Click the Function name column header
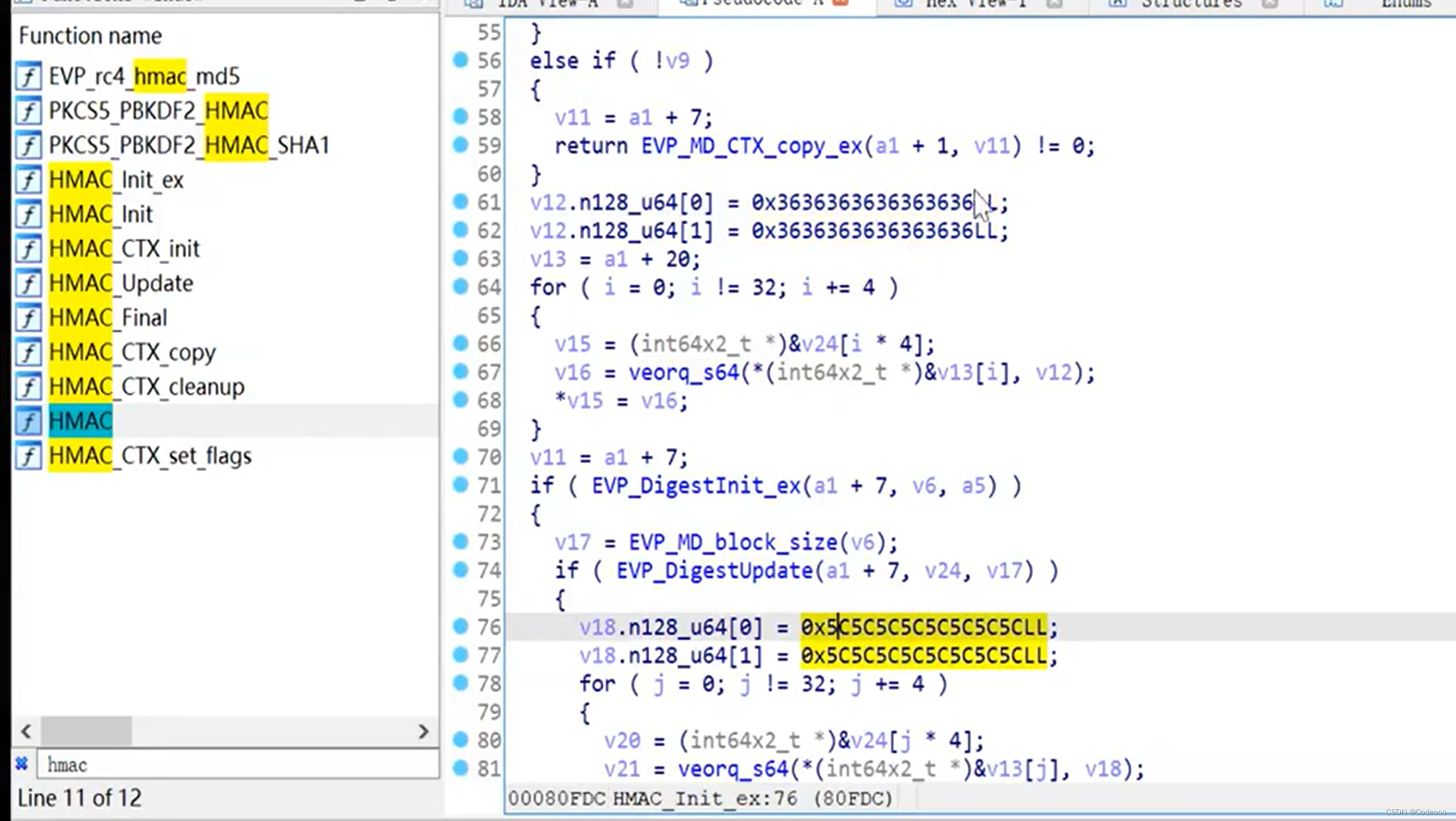The image size is (1456, 821). click(90, 35)
